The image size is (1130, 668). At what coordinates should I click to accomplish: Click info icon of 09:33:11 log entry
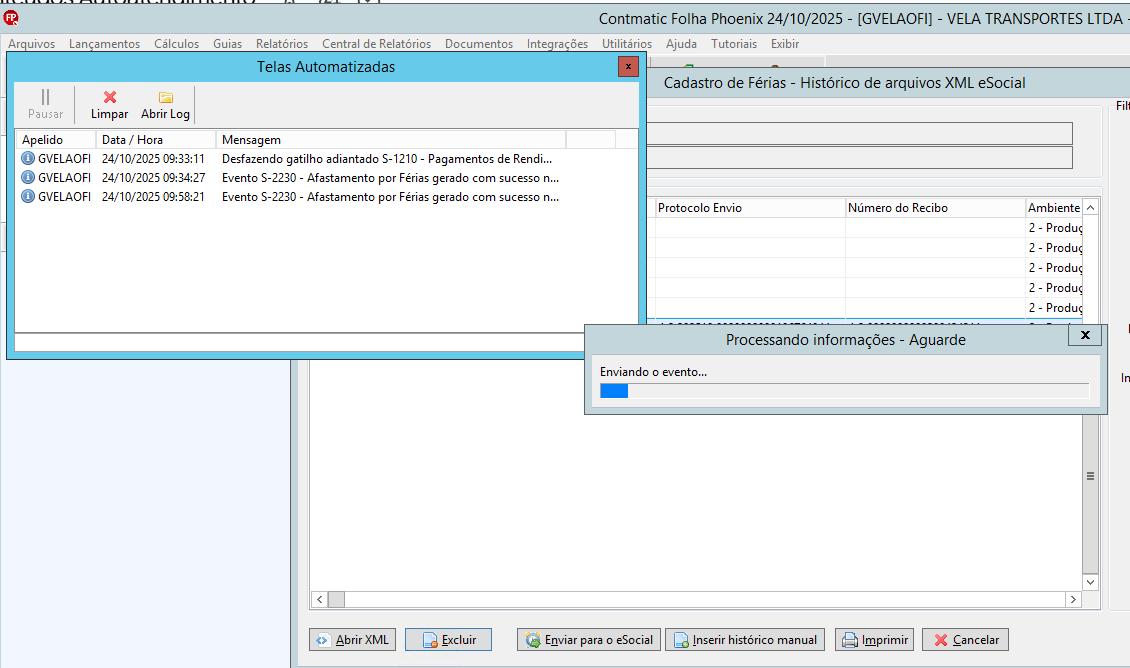point(28,159)
